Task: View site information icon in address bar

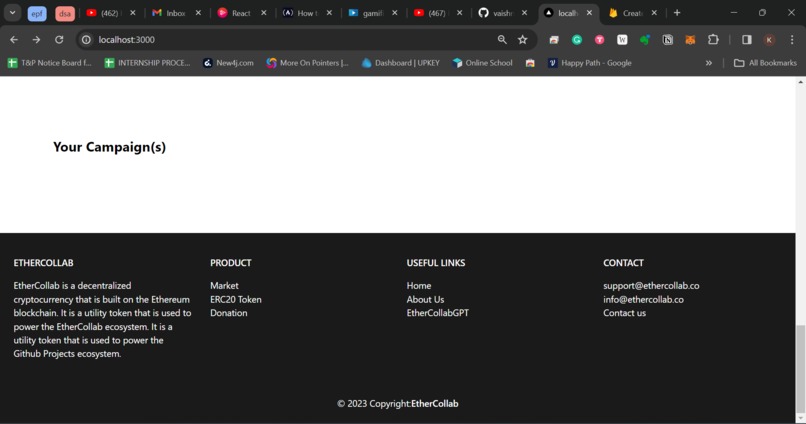Action: tap(86, 40)
